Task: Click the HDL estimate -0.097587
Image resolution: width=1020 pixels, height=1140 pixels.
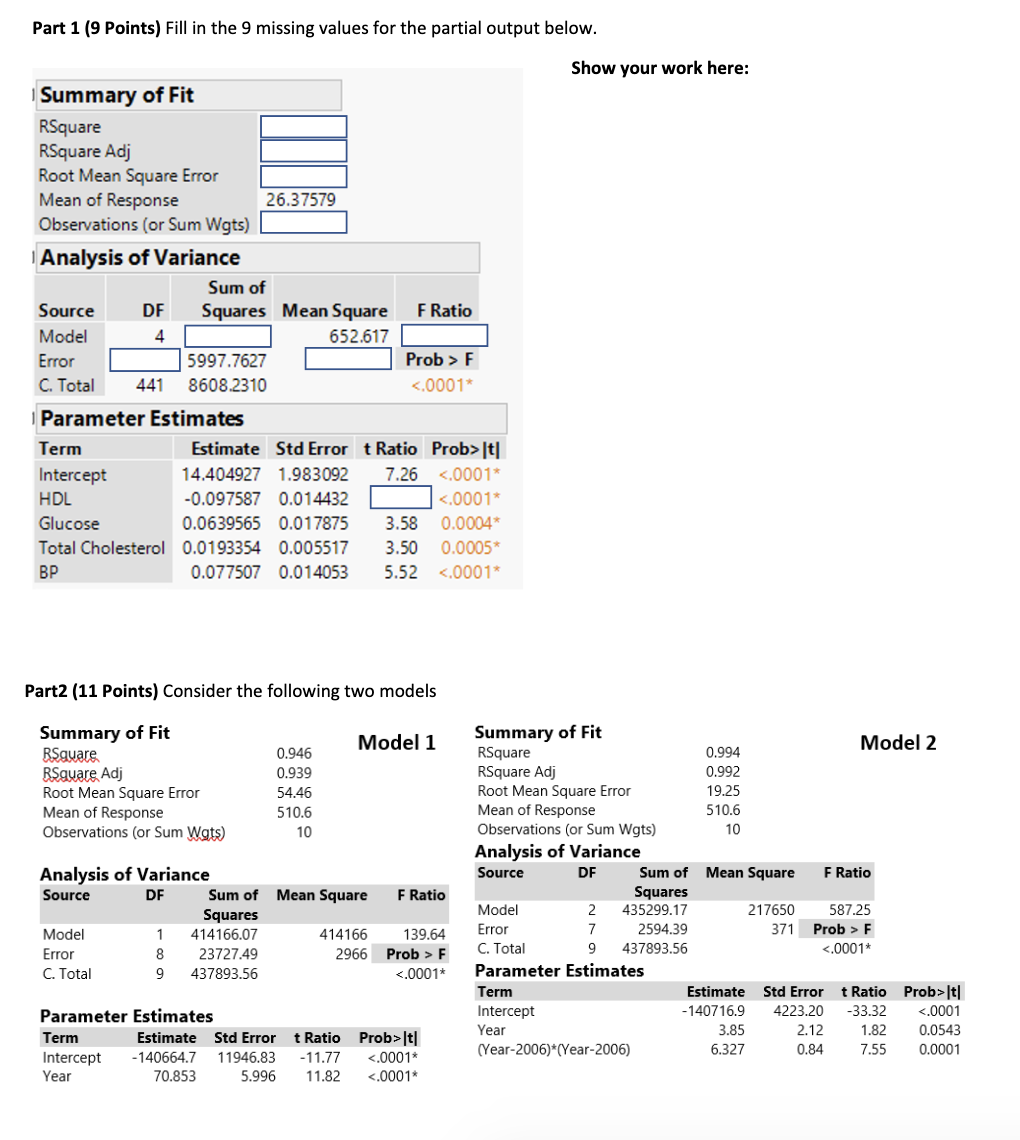Action: (222, 499)
